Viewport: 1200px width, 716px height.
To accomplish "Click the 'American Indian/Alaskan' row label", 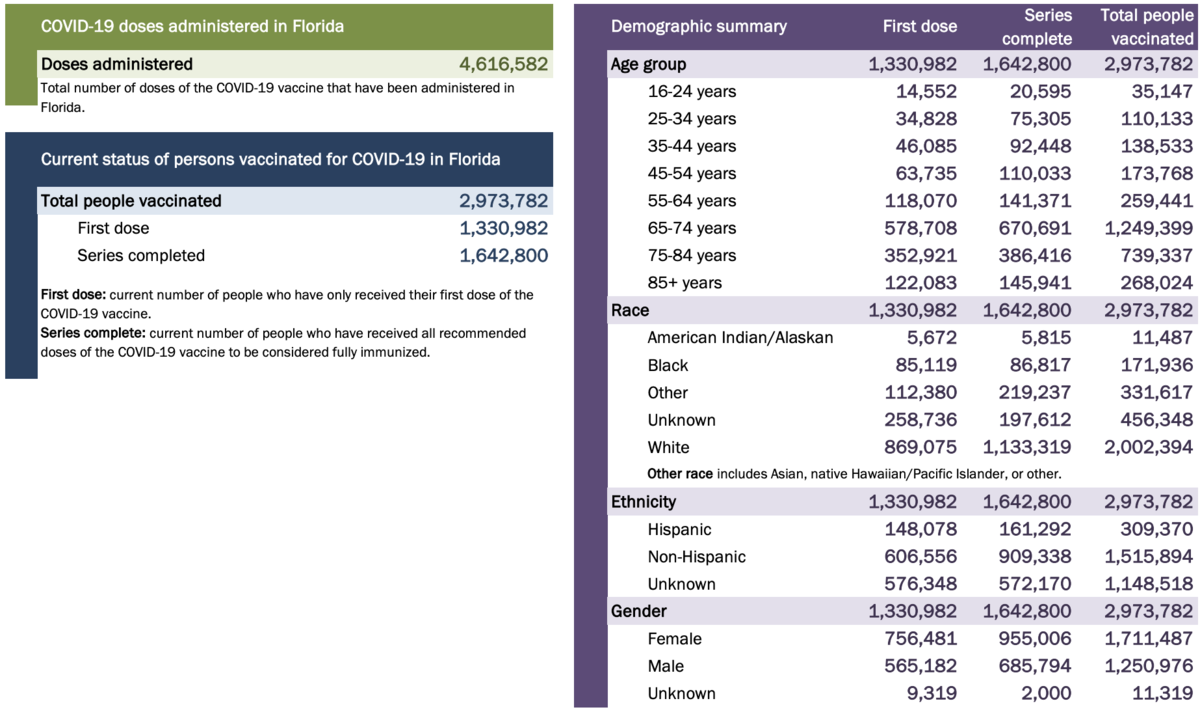I will [740, 338].
